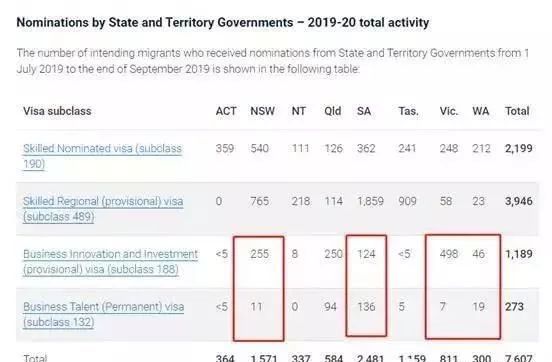
Task: Open Skilled Regional provisional visa subclass 489 link
Action: tap(103, 209)
